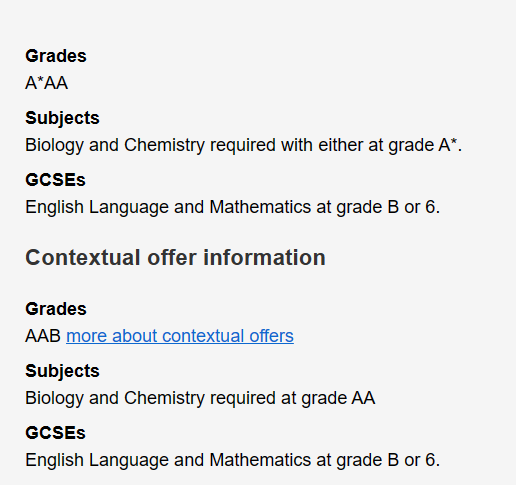This screenshot has width=516, height=485.
Task: Click the 'GCSEs' label in the contextual offer section
Action: pos(55,433)
